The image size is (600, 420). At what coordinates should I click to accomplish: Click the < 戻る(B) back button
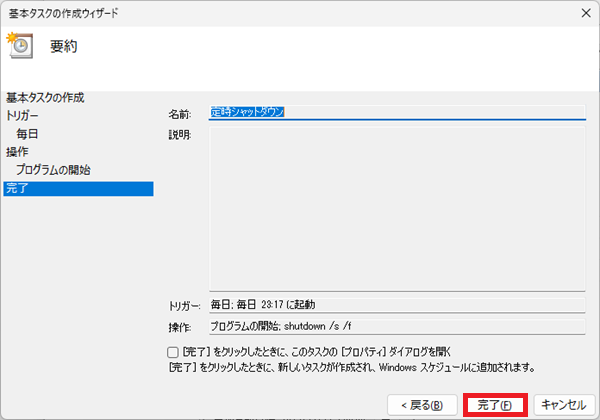point(422,405)
